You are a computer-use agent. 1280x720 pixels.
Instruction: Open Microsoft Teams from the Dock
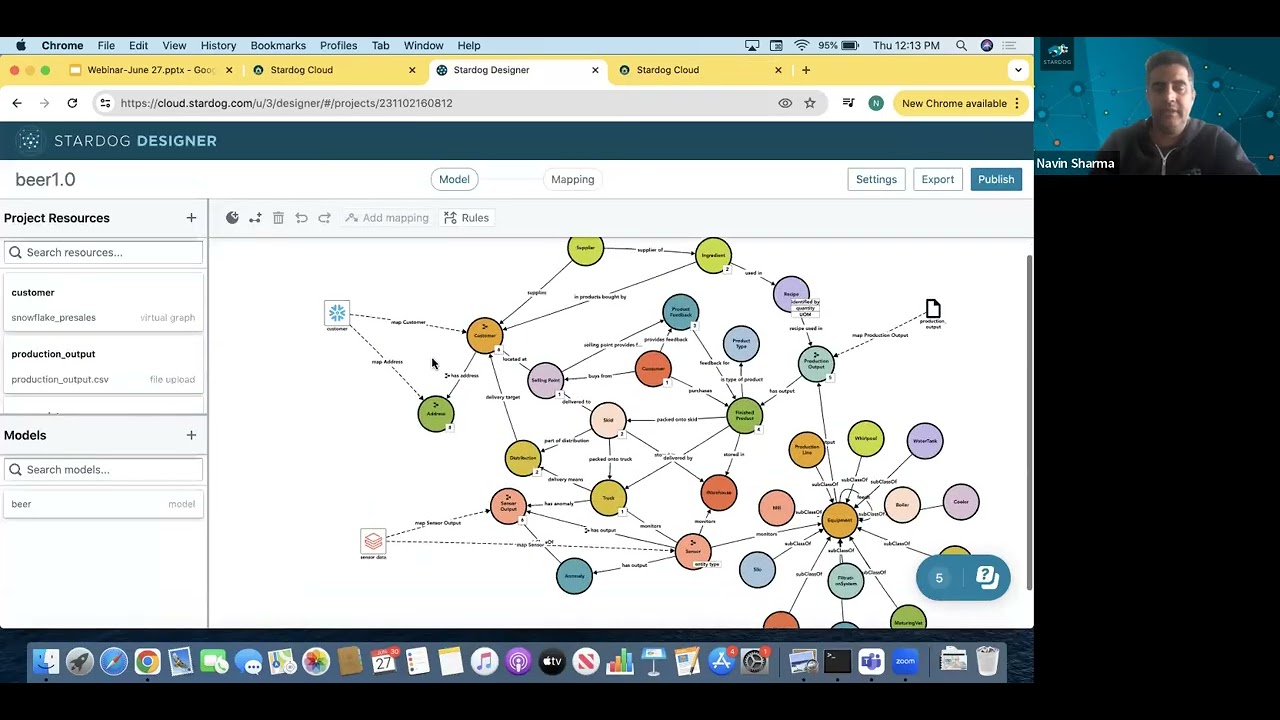point(871,661)
